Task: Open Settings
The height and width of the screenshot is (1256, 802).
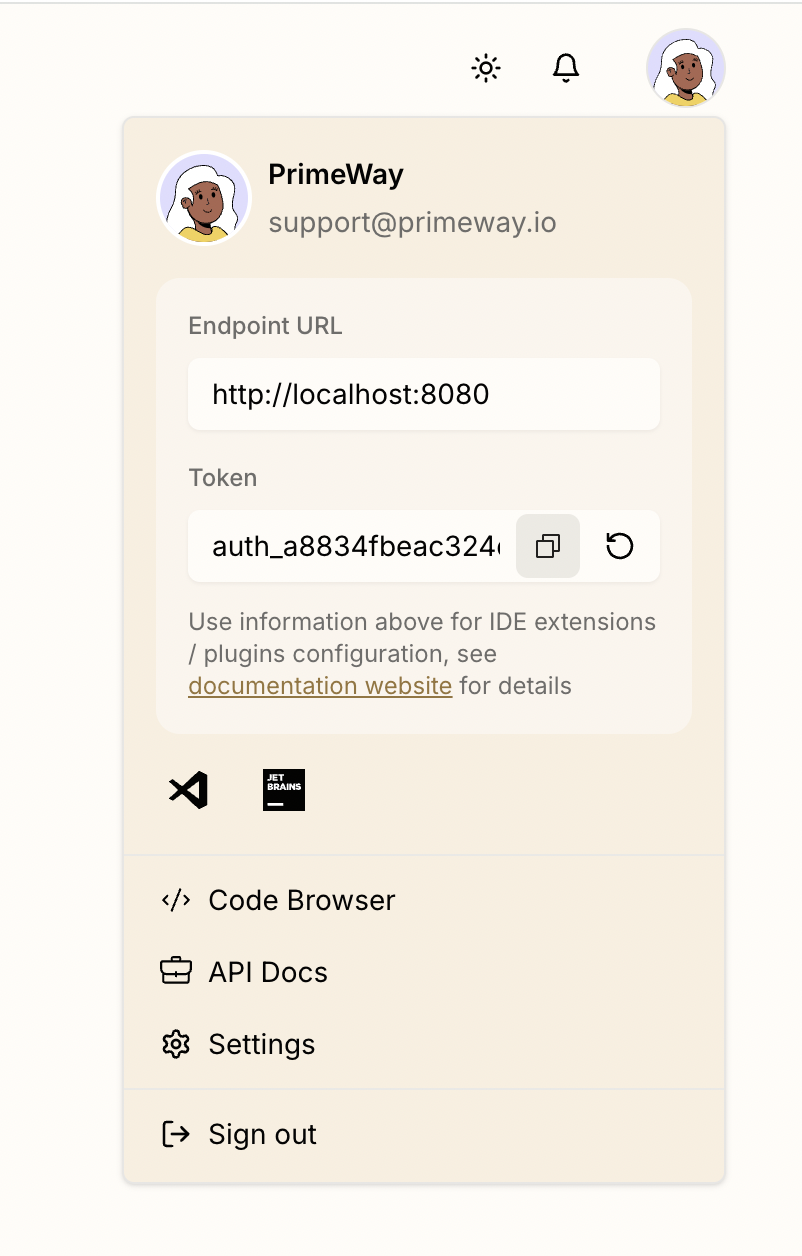Action: 261,1044
